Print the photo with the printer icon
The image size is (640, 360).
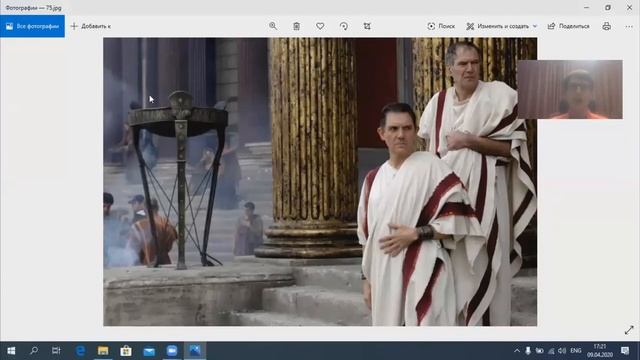(x=607, y=26)
